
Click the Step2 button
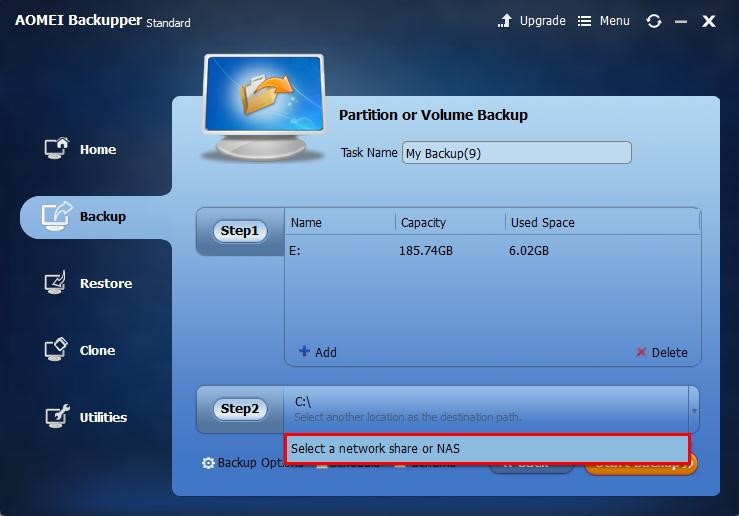(239, 409)
